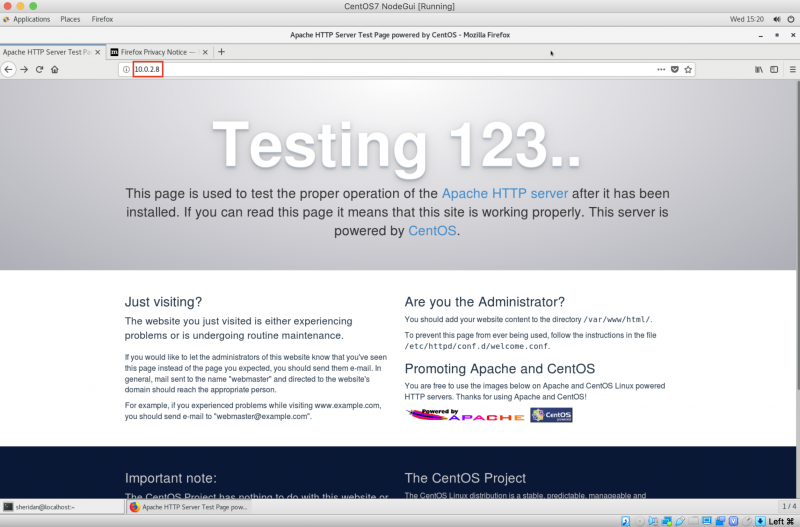Screen dimensions: 800x527
Task: Reload the Apache test page
Action: pyautogui.click(x=39, y=69)
